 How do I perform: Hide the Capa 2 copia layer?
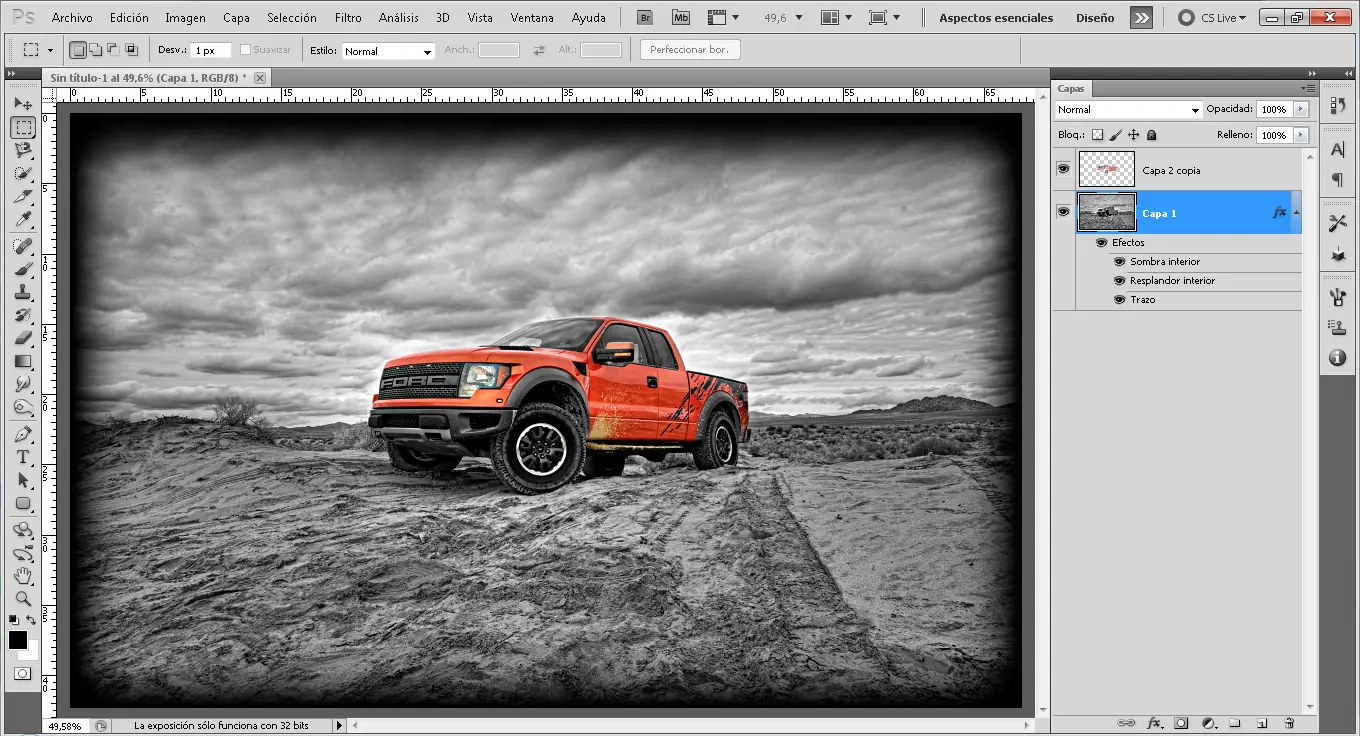1063,169
